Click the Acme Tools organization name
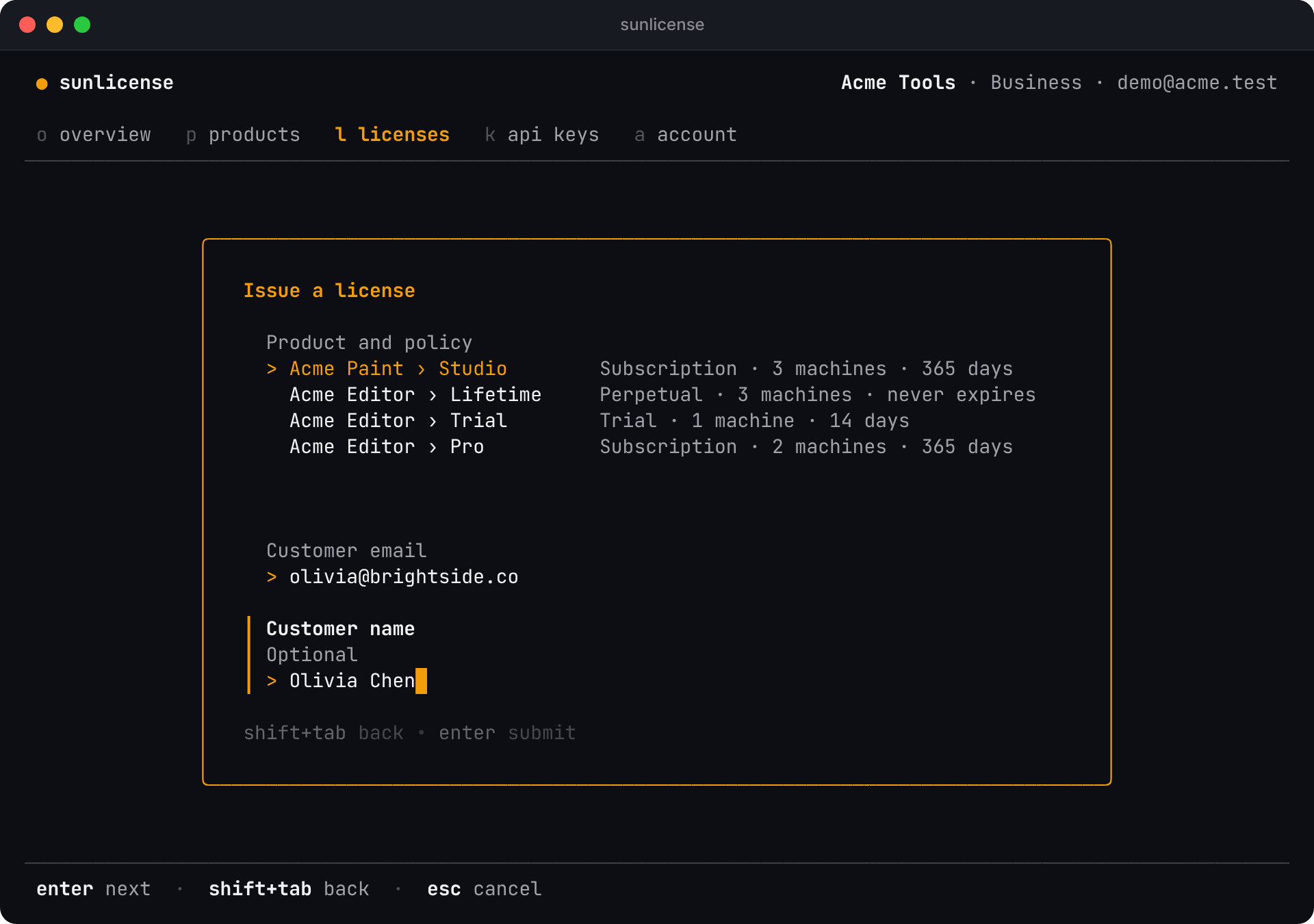This screenshot has width=1314, height=924. click(898, 83)
